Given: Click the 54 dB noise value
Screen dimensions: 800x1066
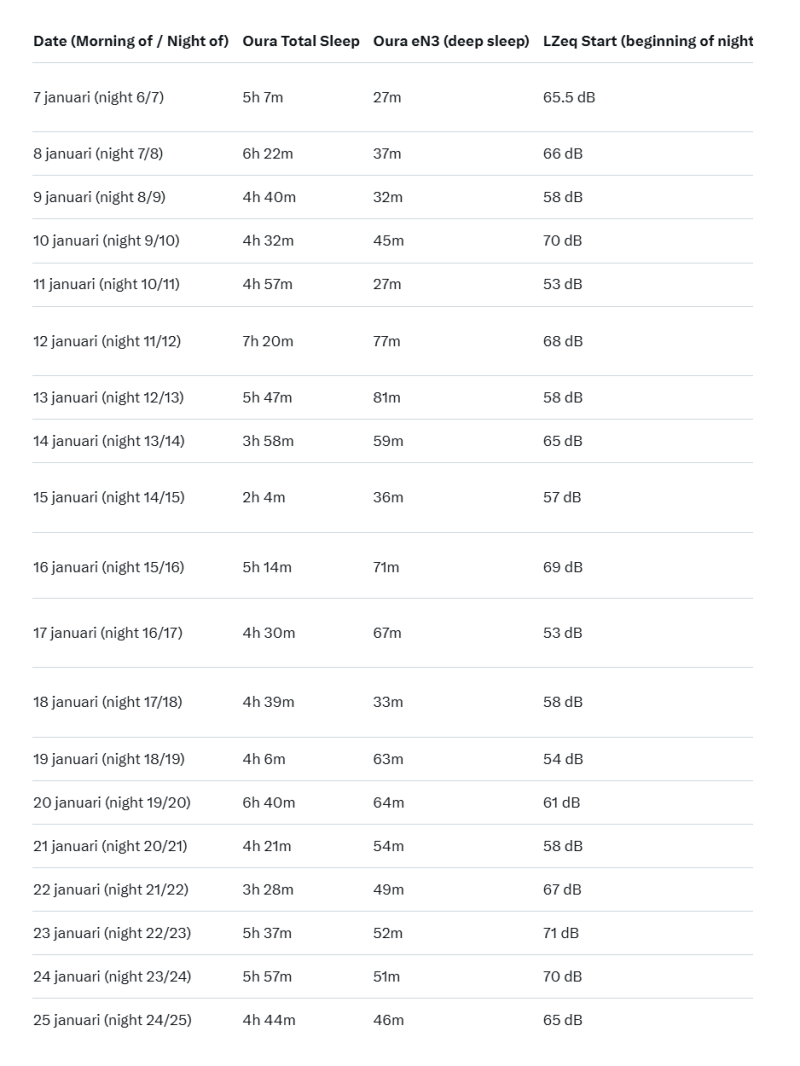Looking at the screenshot, I should click(562, 759).
